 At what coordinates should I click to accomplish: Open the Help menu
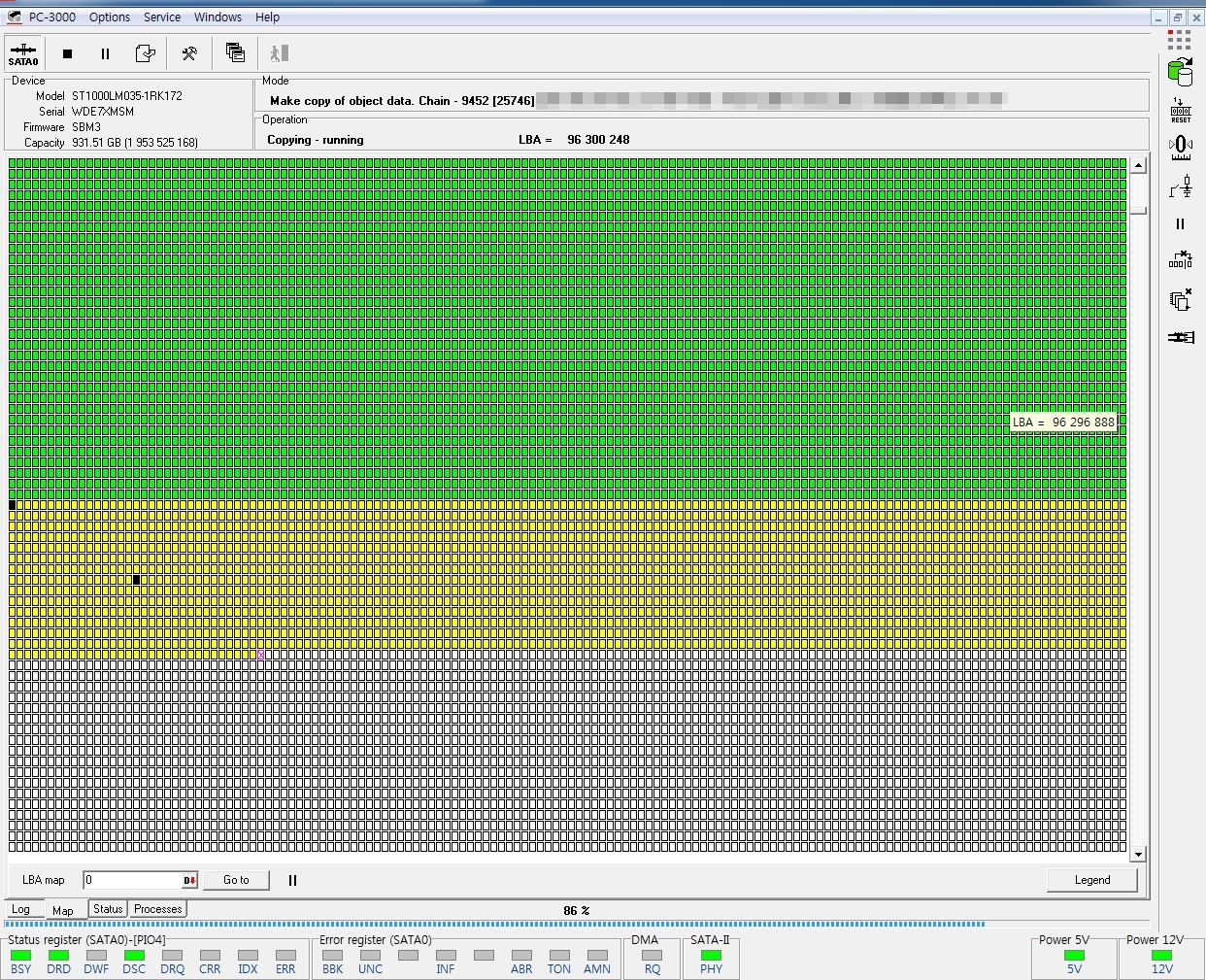click(x=268, y=17)
